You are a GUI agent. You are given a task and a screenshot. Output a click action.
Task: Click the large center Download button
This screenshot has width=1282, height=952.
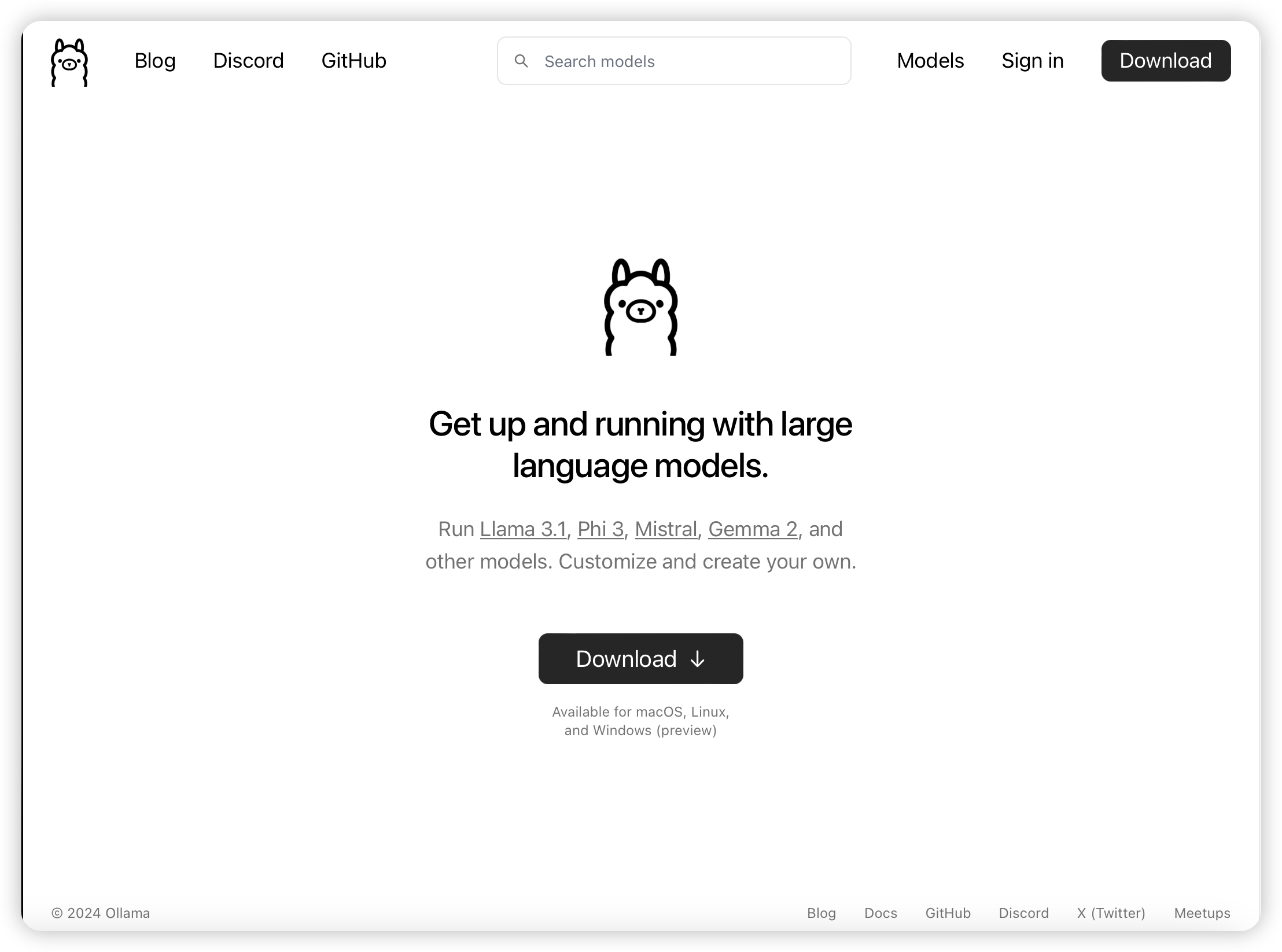click(640, 659)
